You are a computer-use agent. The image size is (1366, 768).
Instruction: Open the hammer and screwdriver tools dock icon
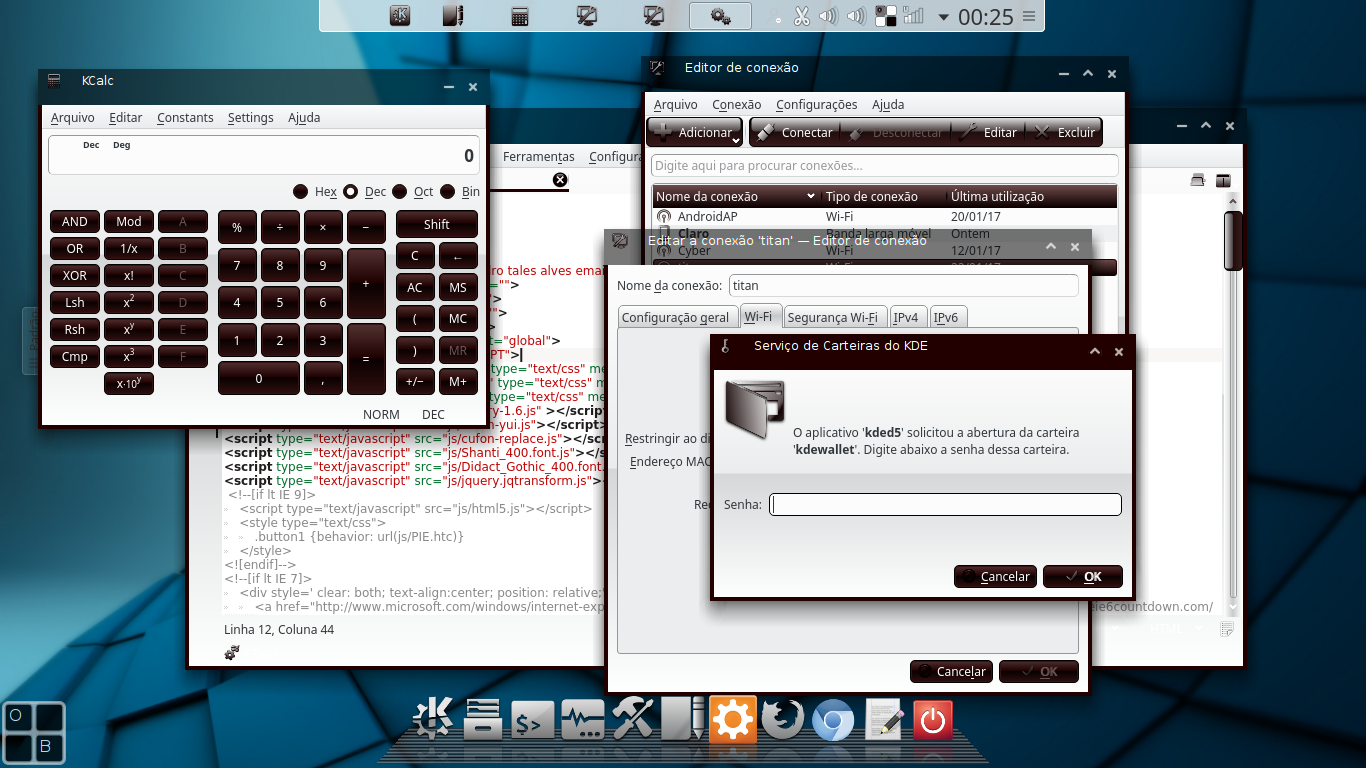click(x=633, y=719)
